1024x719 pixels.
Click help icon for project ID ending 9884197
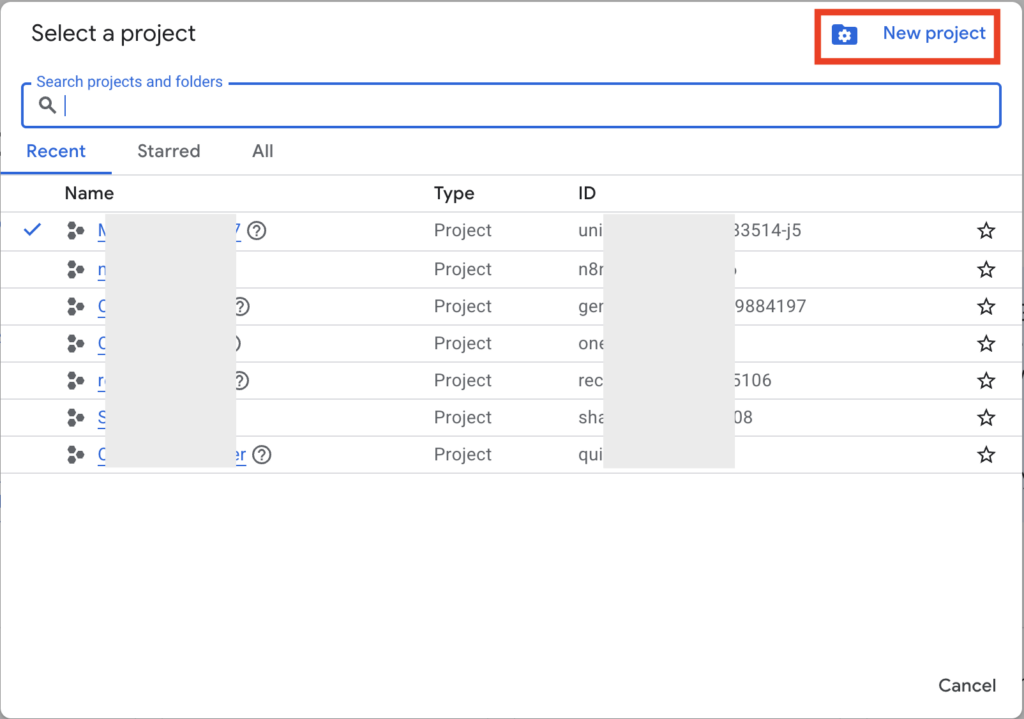pyautogui.click(x=240, y=307)
